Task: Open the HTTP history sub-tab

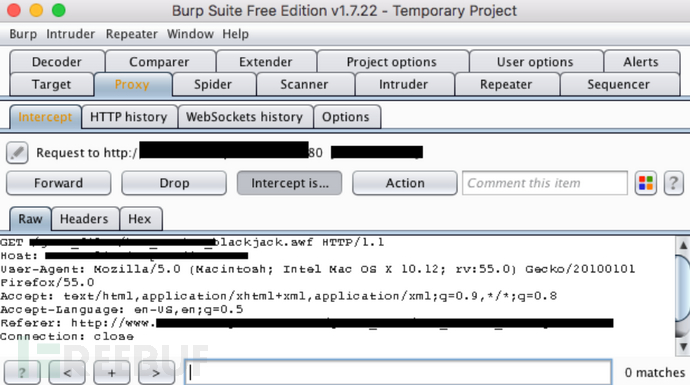Action: [129, 117]
